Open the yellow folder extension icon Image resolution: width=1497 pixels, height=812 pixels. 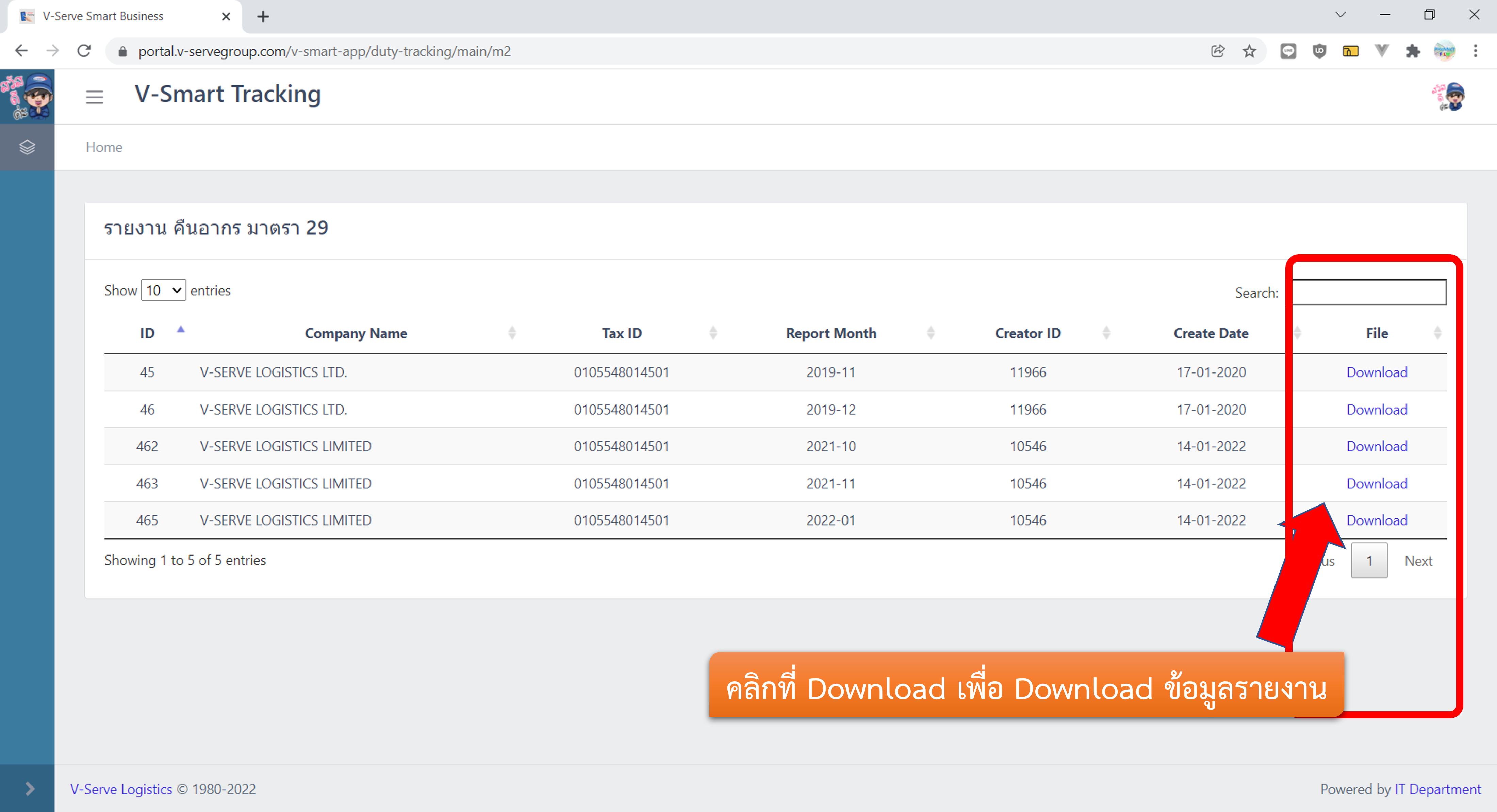click(1351, 51)
